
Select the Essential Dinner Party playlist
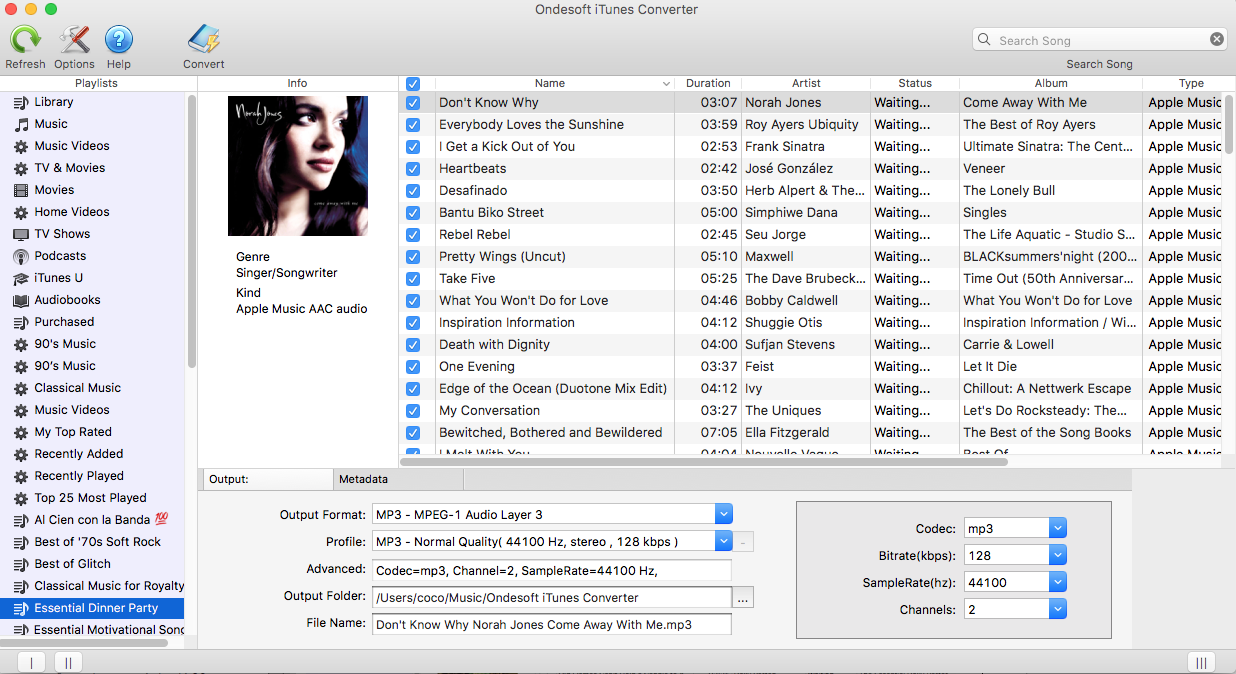pos(92,608)
